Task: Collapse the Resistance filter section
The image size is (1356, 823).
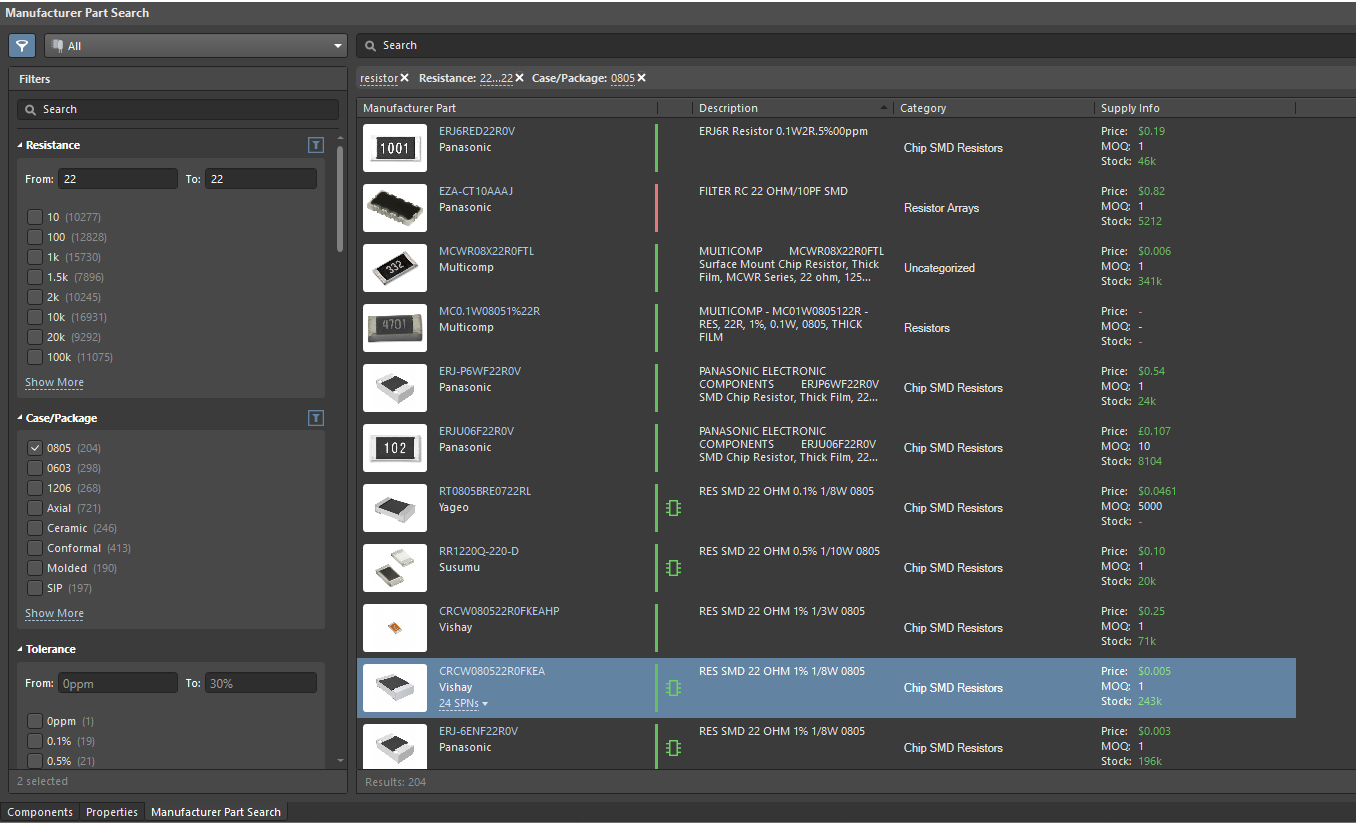Action: coord(20,145)
